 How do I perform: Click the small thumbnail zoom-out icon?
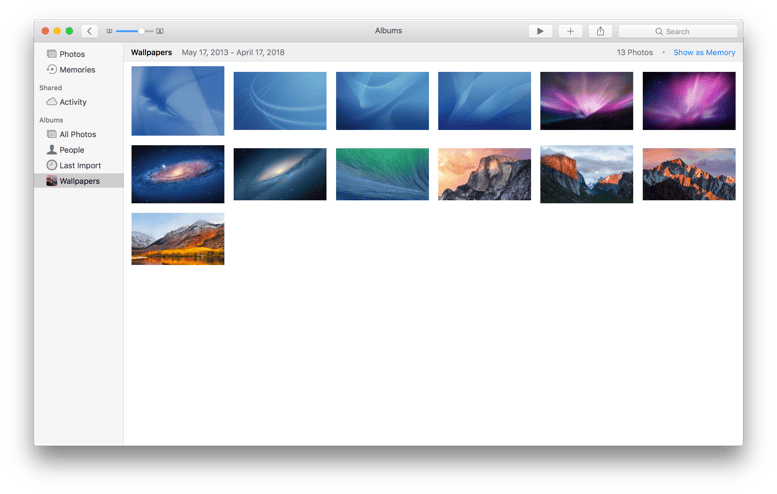pyautogui.click(x=110, y=31)
